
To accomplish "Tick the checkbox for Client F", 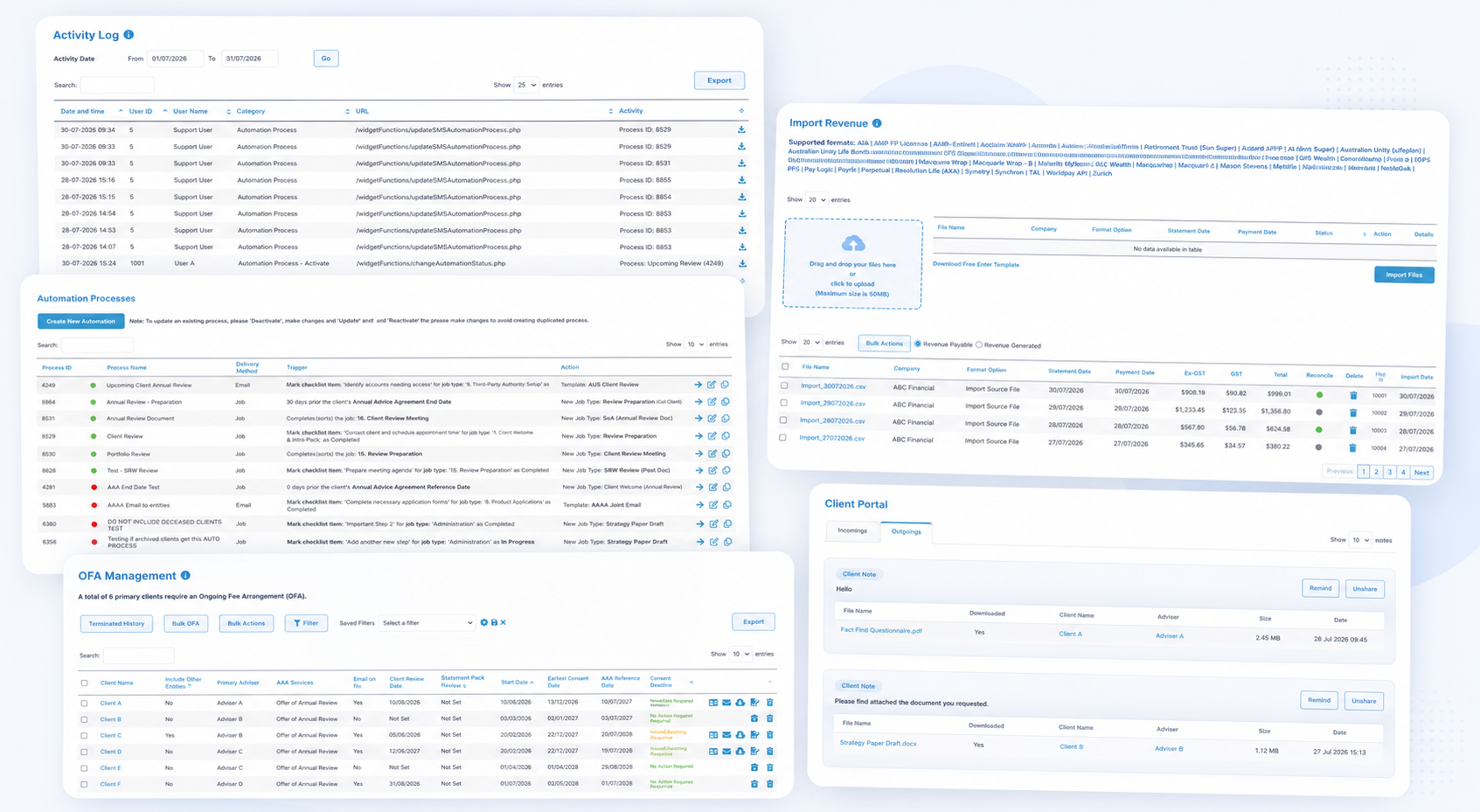I will (84, 784).
